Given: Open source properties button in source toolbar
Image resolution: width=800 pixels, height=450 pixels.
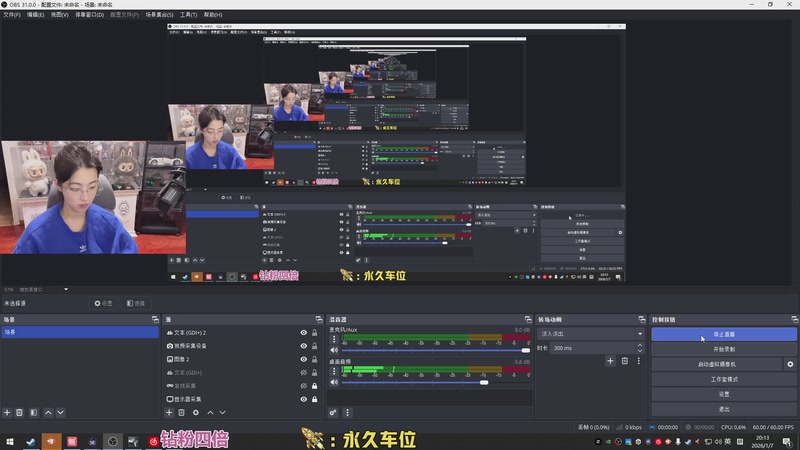Looking at the screenshot, I should tap(103, 303).
